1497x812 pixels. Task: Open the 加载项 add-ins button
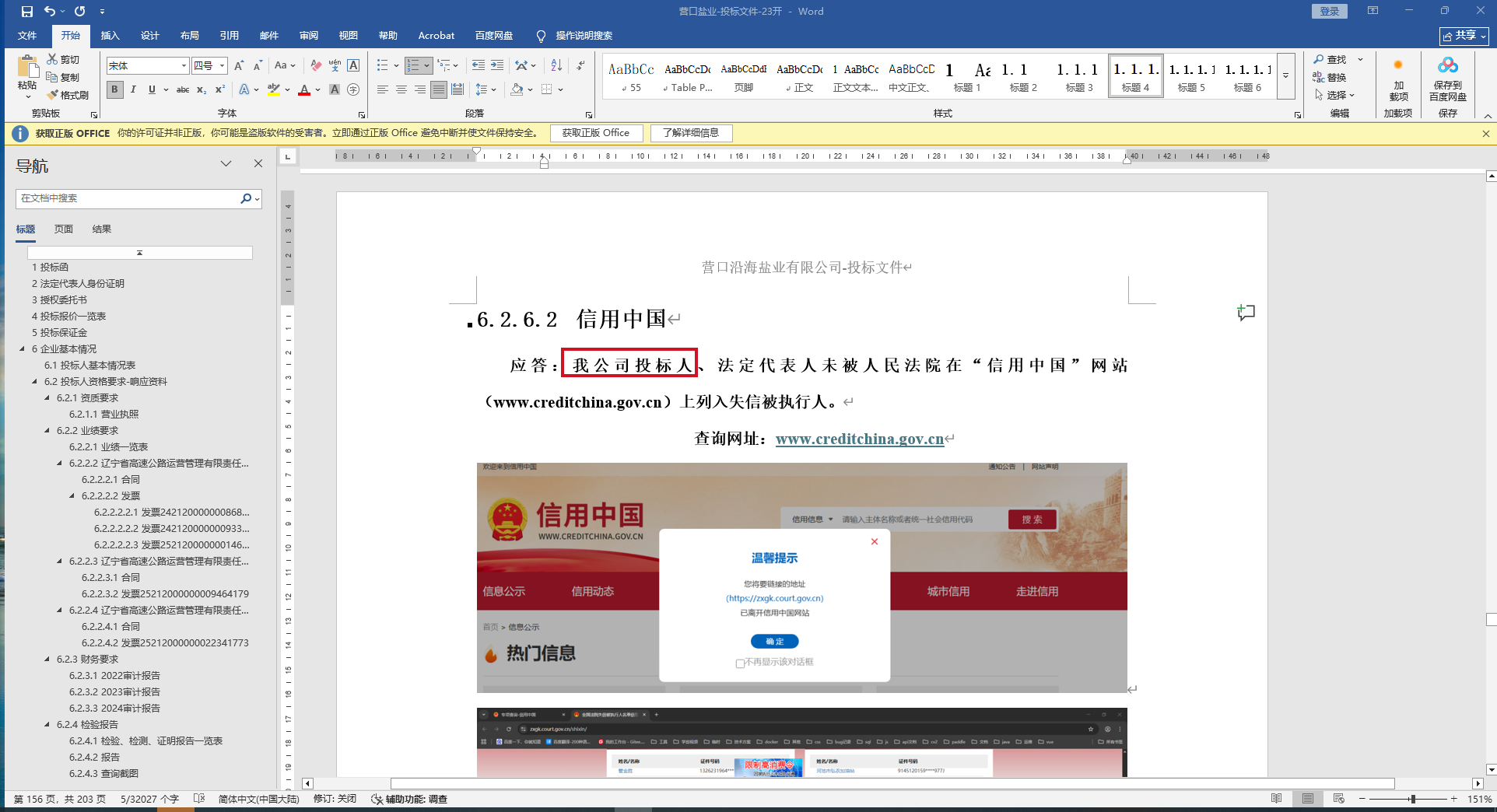click(1398, 79)
